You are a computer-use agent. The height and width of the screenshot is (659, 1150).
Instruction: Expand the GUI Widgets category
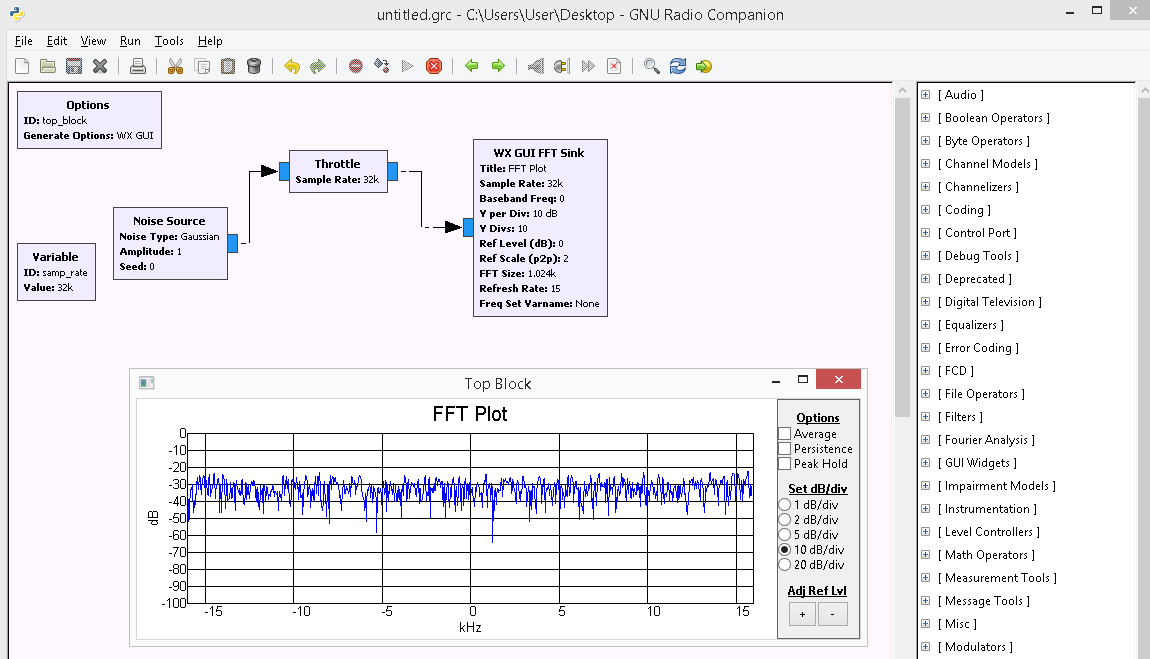point(926,463)
